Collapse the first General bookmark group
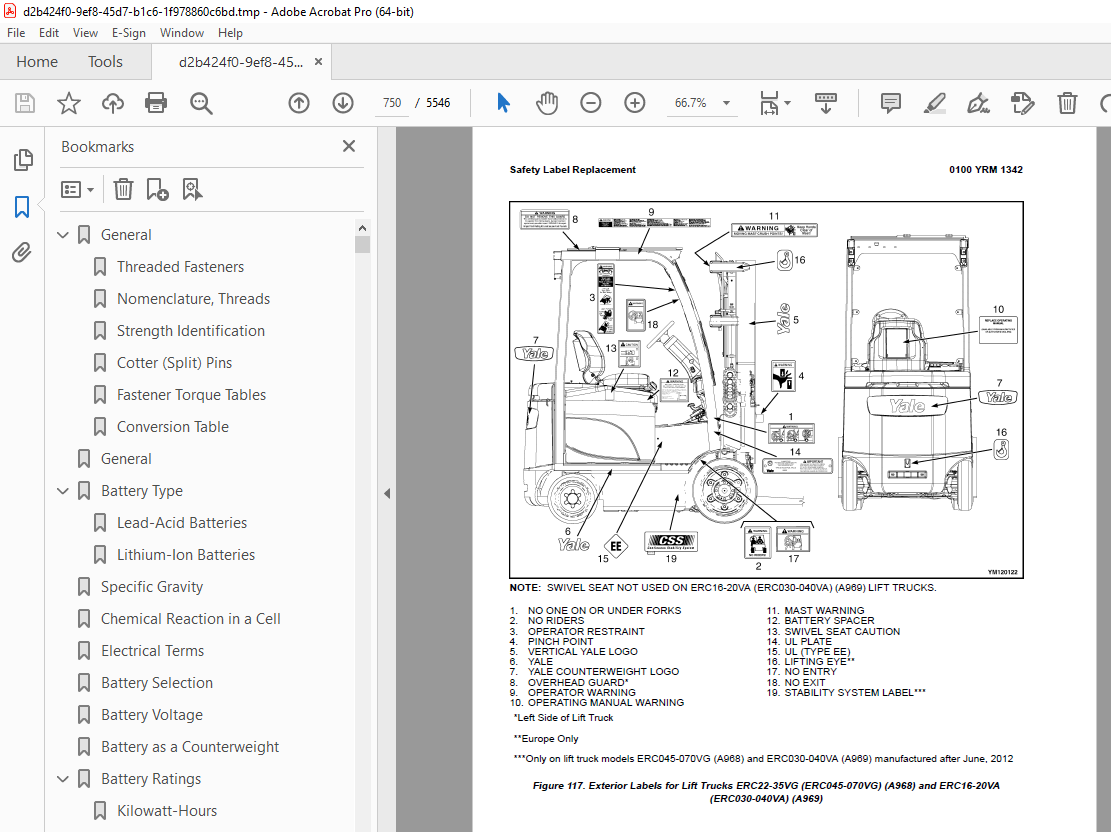This screenshot has width=1111, height=832. [x=63, y=235]
